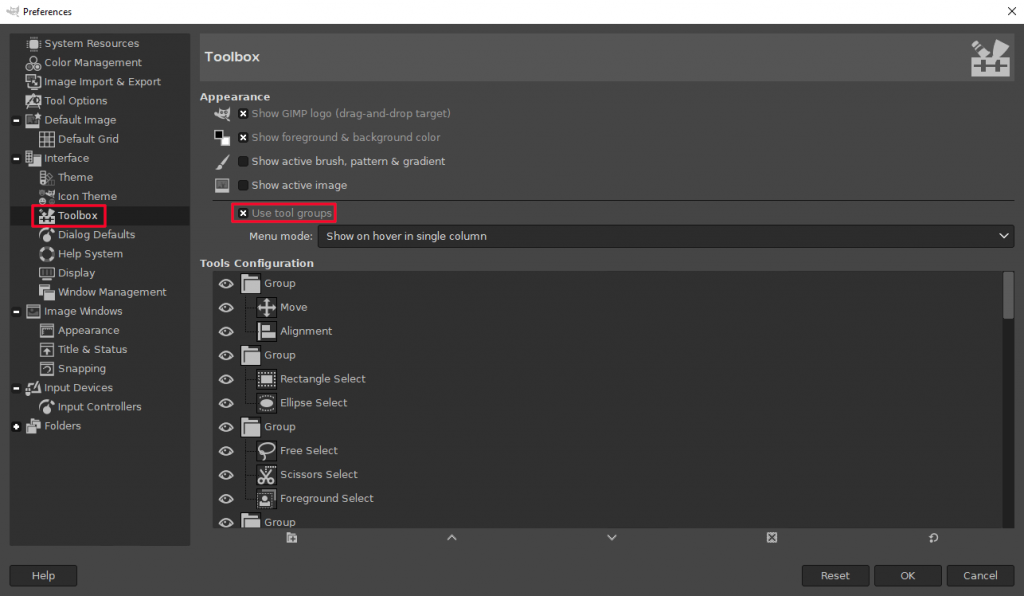Open the Toolbox preferences page

(77, 215)
